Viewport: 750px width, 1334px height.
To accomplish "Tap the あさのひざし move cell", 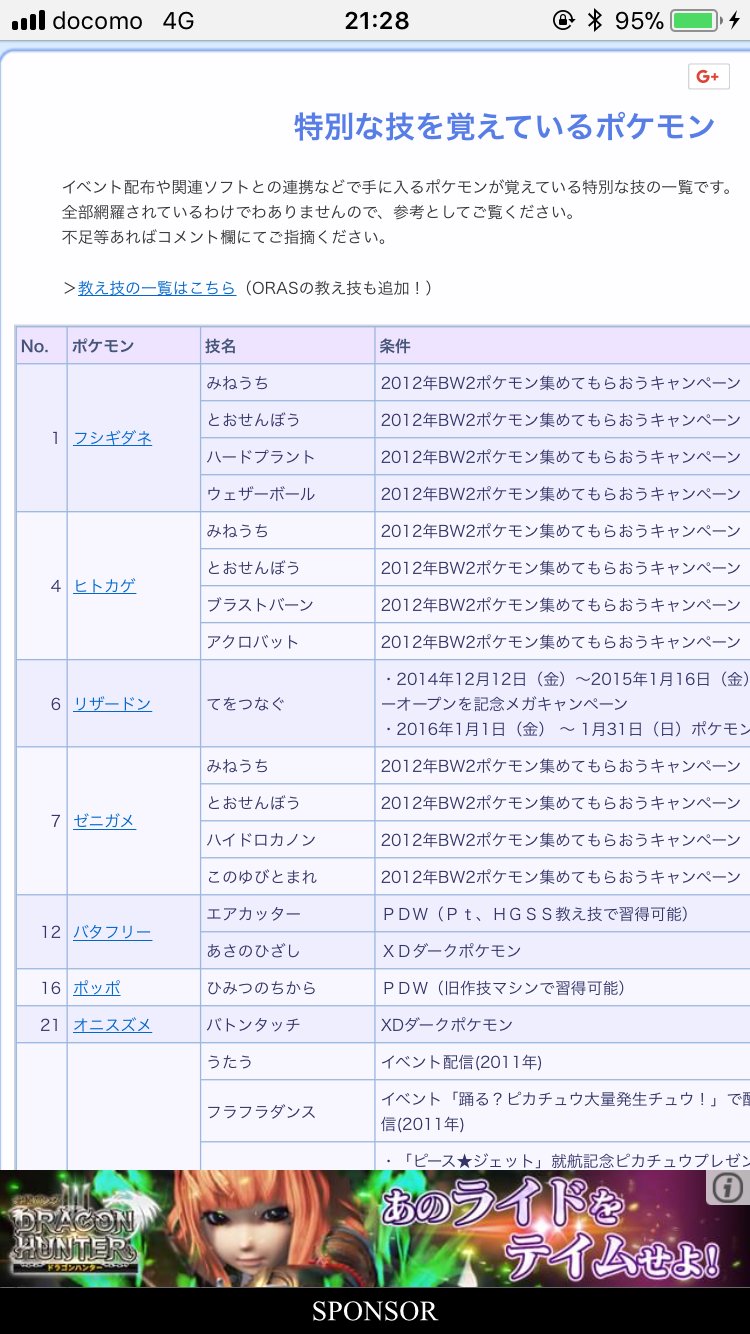I will pos(287,951).
